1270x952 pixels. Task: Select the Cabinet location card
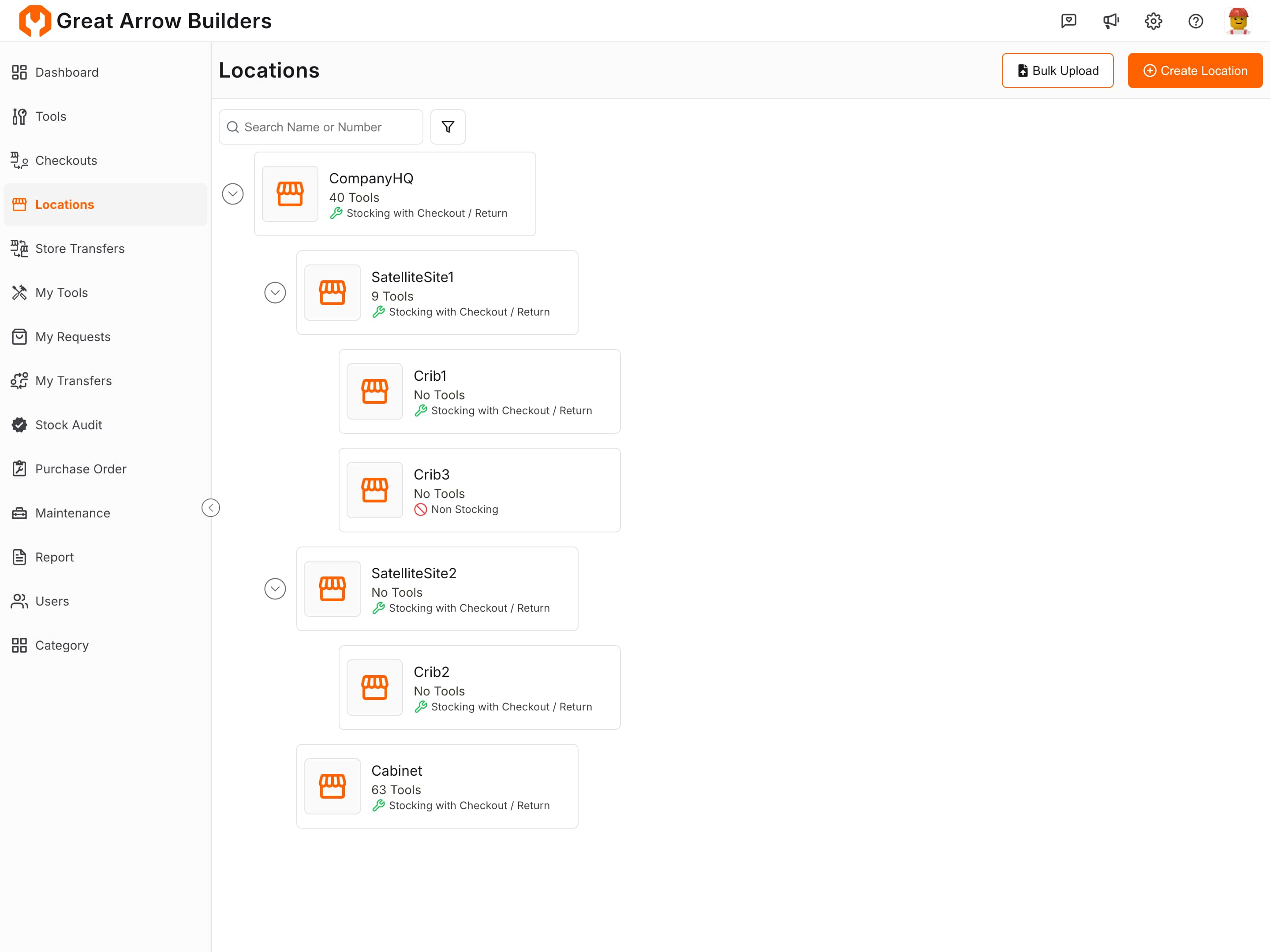(x=437, y=786)
